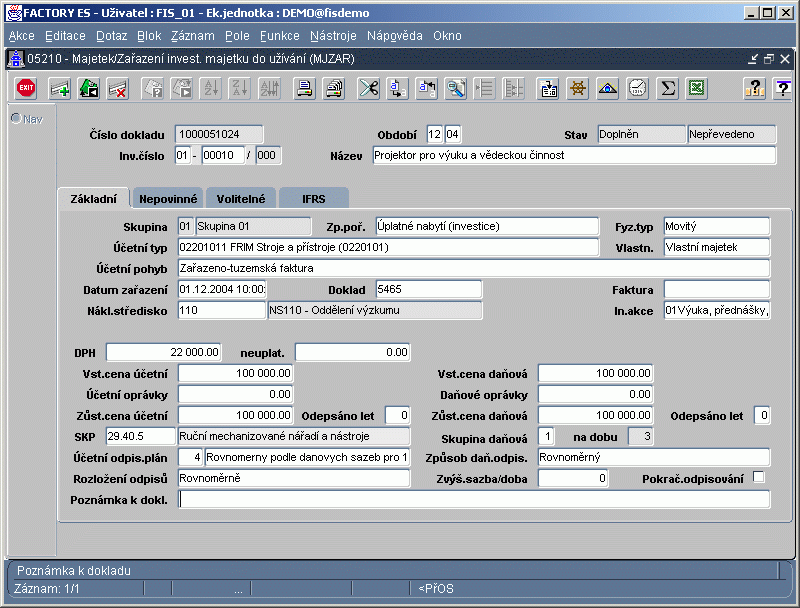The height and width of the screenshot is (608, 800).
Task: Click the Vst.cena účetní field
Action: [235, 373]
